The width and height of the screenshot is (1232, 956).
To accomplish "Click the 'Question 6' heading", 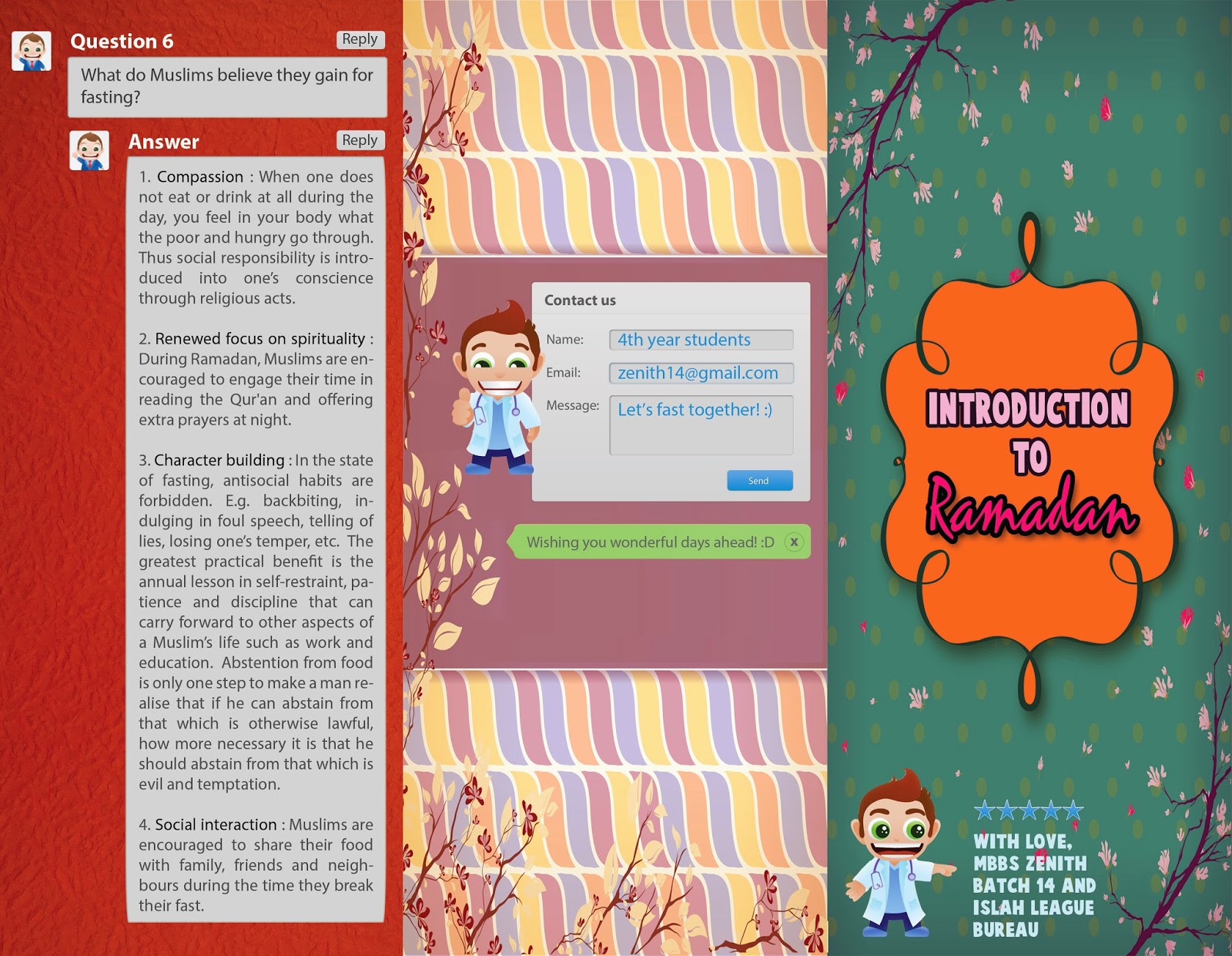I will coord(122,42).
